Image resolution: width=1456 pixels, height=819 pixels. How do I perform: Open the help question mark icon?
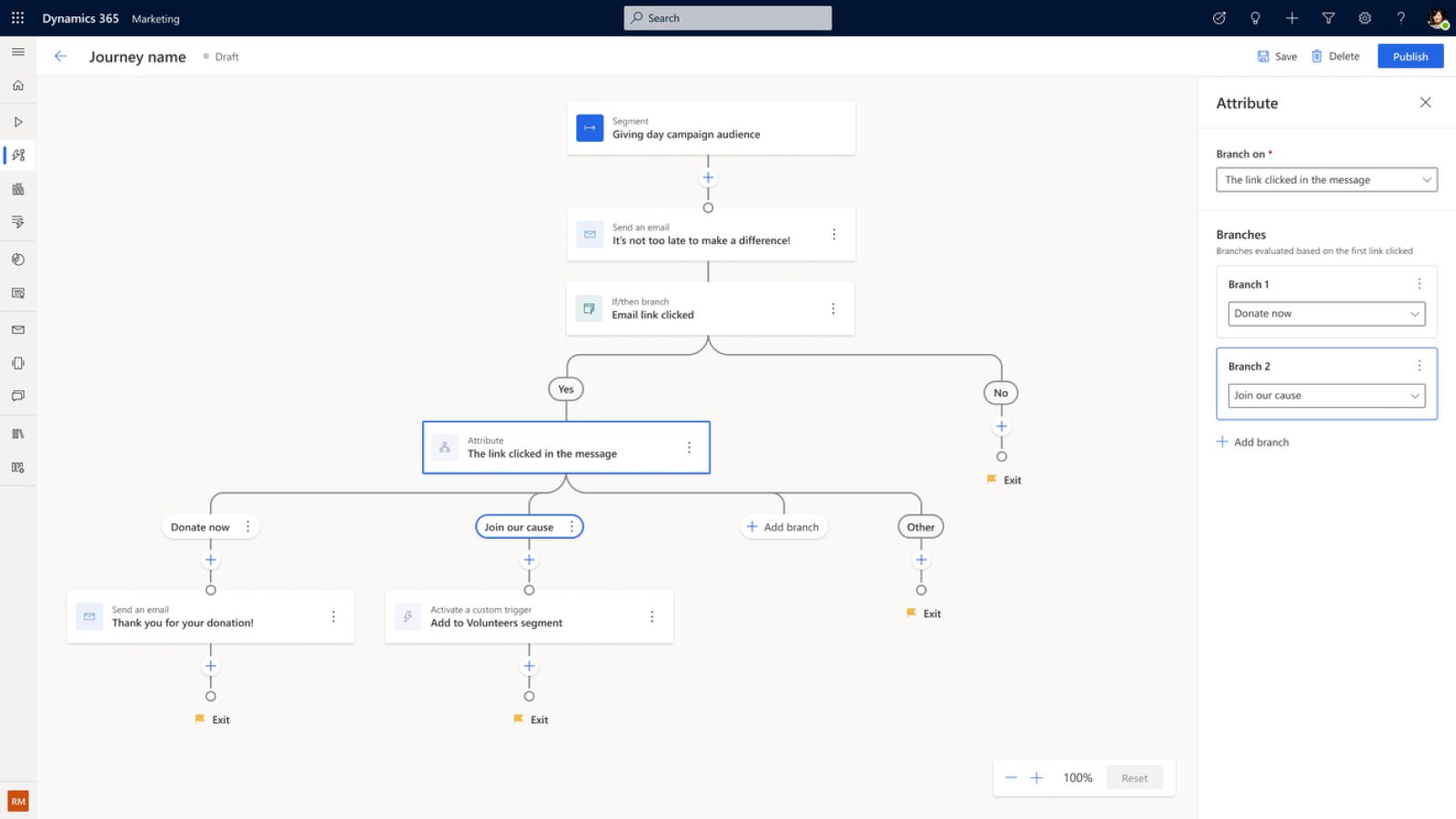point(1401,18)
